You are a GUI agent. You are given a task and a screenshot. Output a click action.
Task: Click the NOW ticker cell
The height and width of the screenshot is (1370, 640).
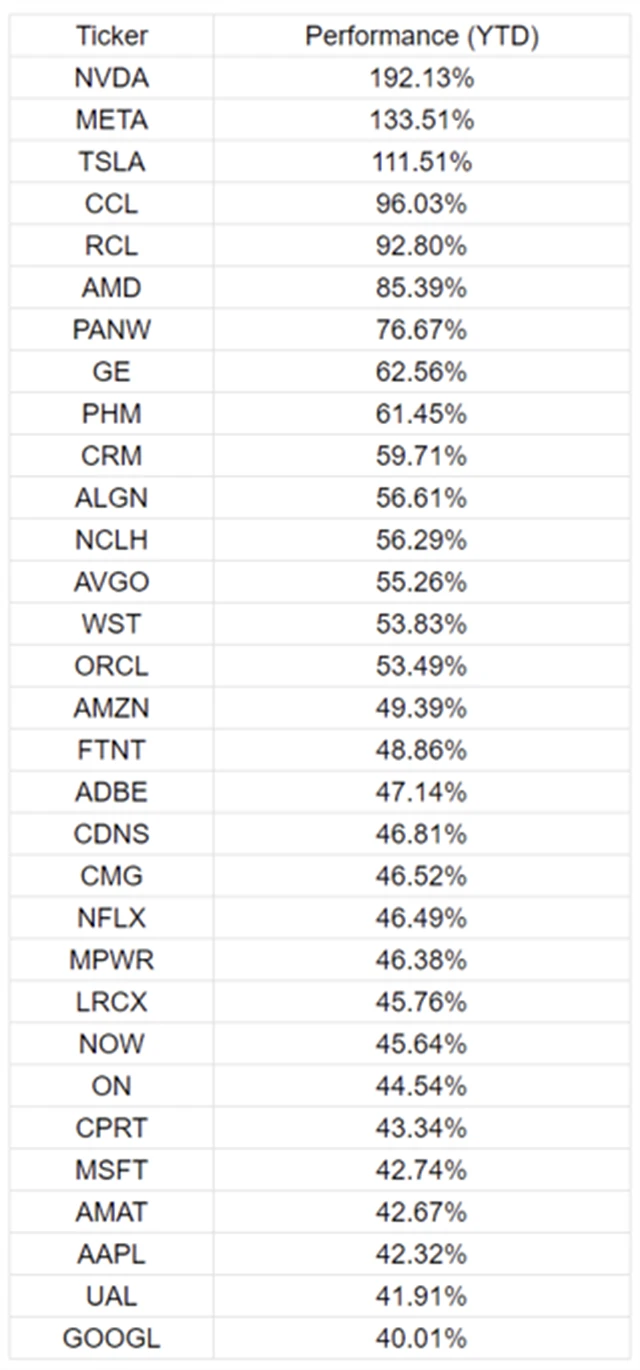coord(111,1044)
